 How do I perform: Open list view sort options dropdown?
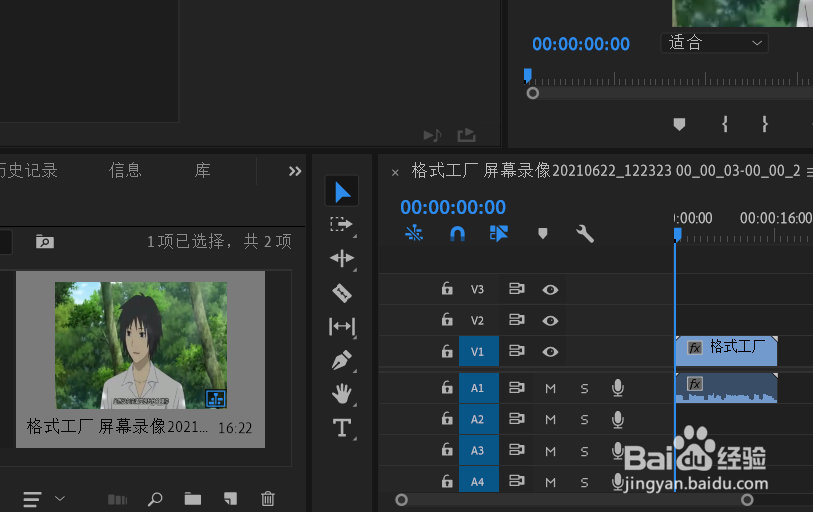(60, 499)
